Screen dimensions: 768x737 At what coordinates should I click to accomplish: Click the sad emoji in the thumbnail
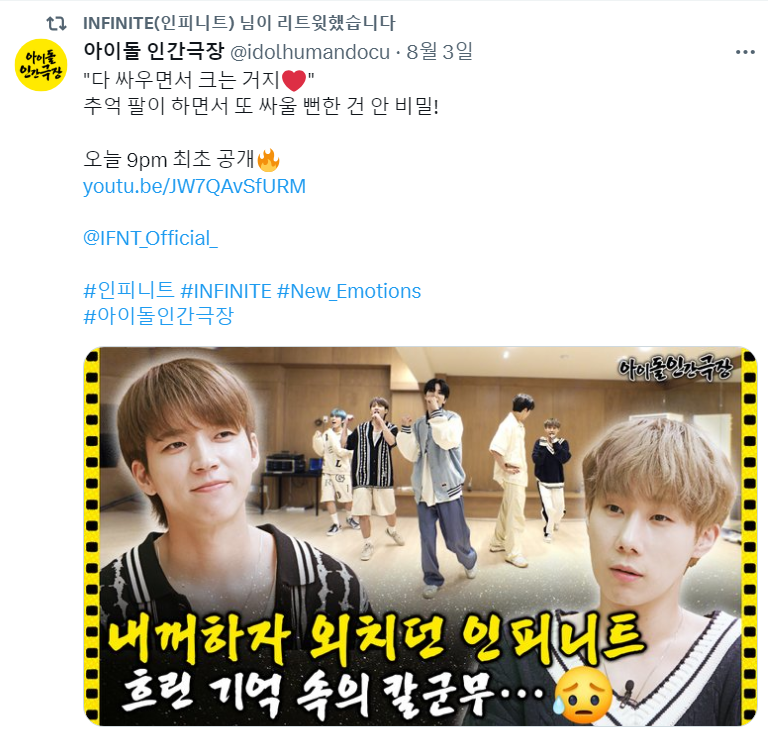pos(583,695)
